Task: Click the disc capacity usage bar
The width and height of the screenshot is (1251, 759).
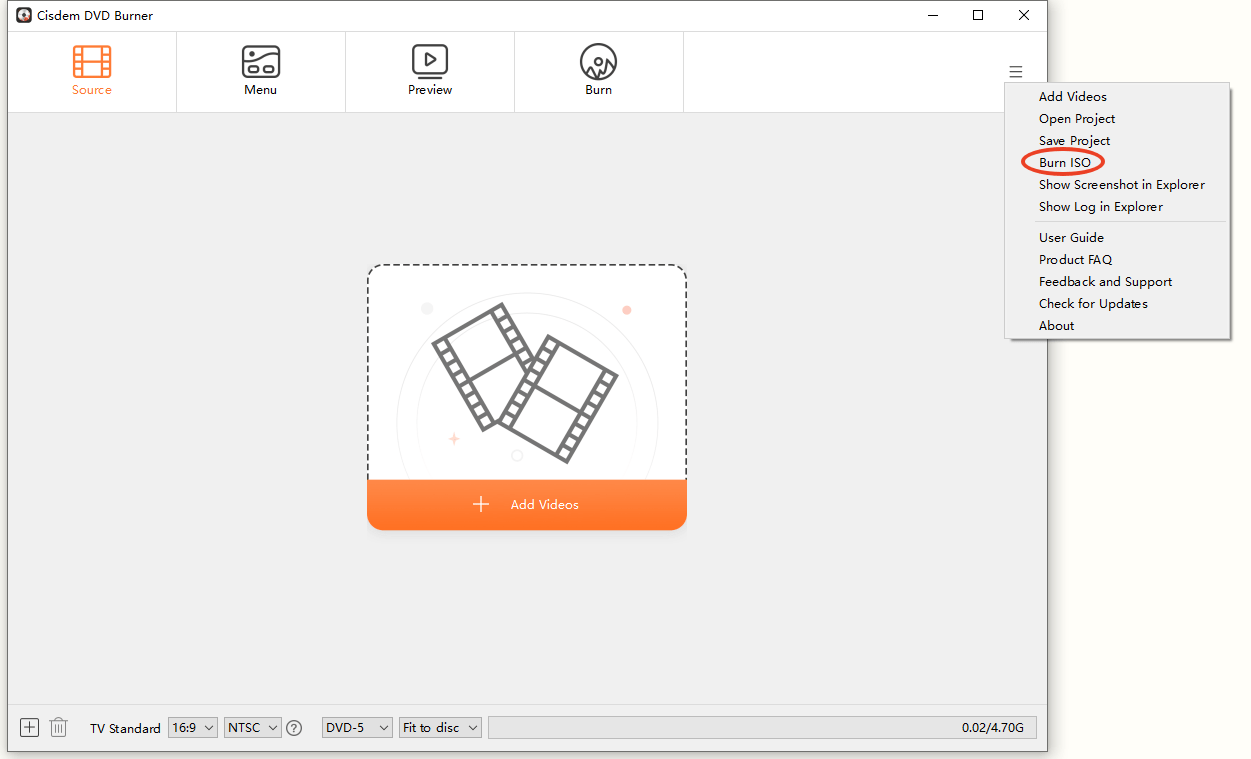Action: coord(762,728)
